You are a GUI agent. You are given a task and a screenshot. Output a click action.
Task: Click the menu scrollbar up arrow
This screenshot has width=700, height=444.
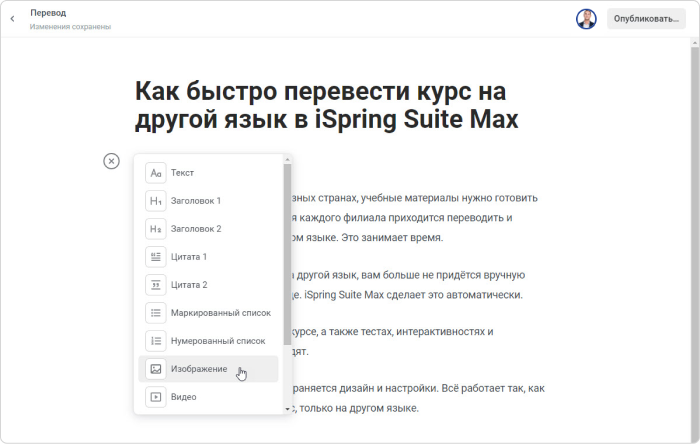(x=288, y=159)
